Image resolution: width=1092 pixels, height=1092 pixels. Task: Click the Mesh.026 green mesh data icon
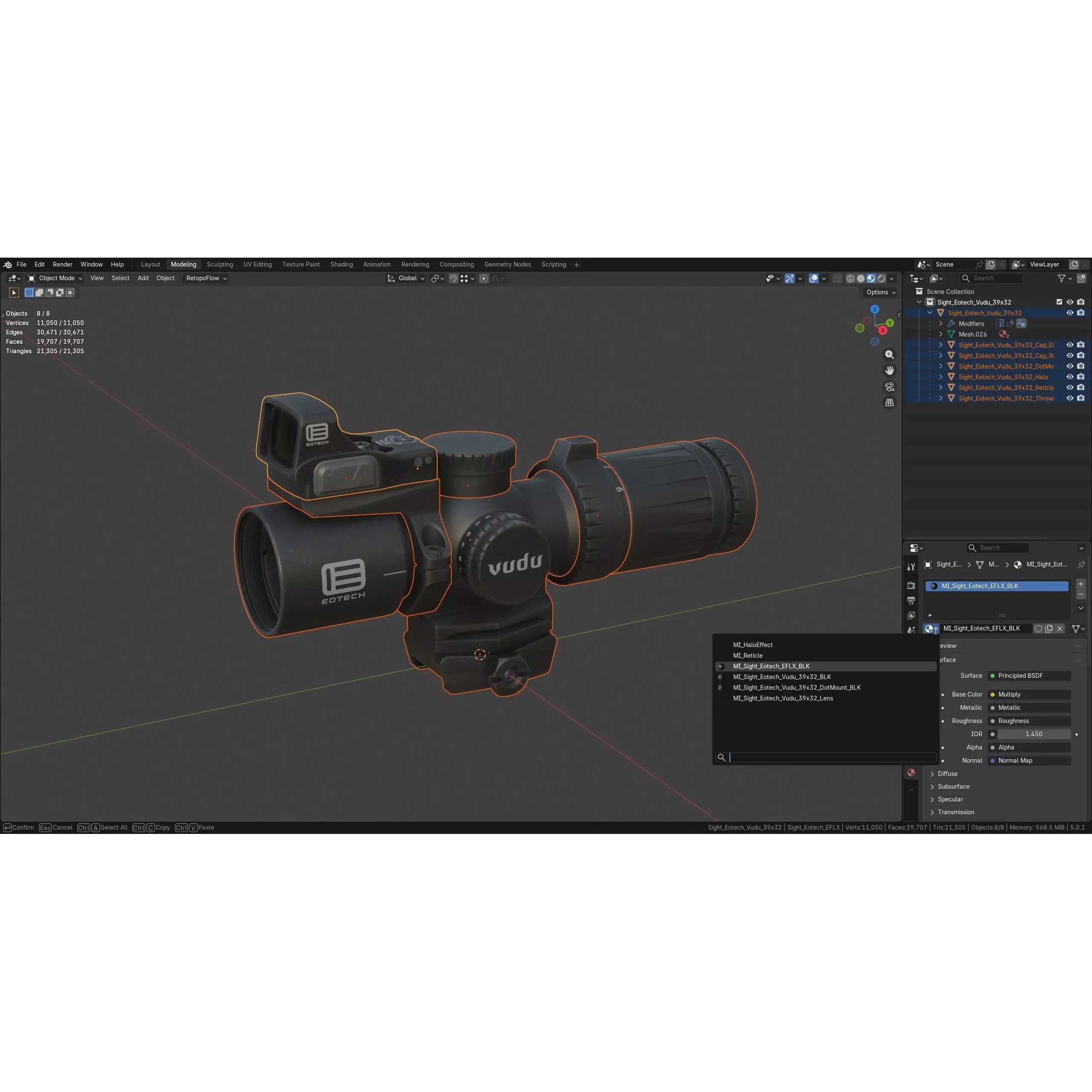point(952,334)
